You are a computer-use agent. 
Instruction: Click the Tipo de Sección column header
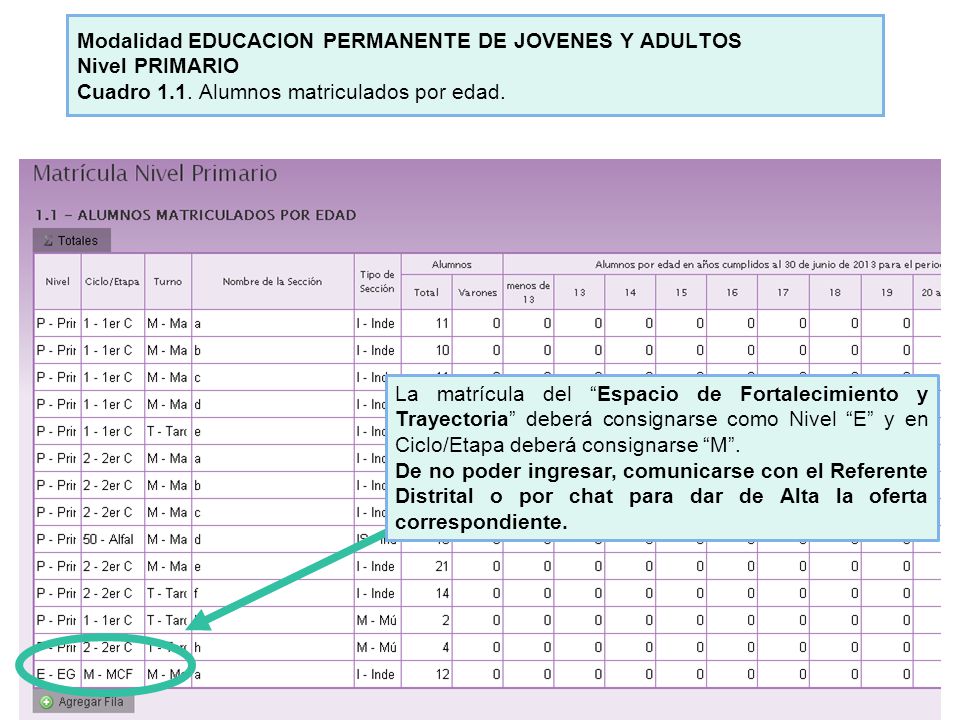click(377, 282)
